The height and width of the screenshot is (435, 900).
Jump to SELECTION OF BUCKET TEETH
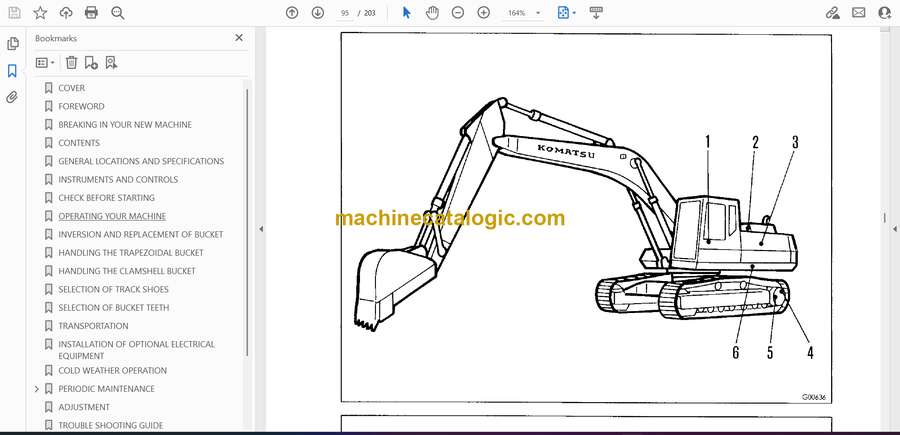point(114,308)
